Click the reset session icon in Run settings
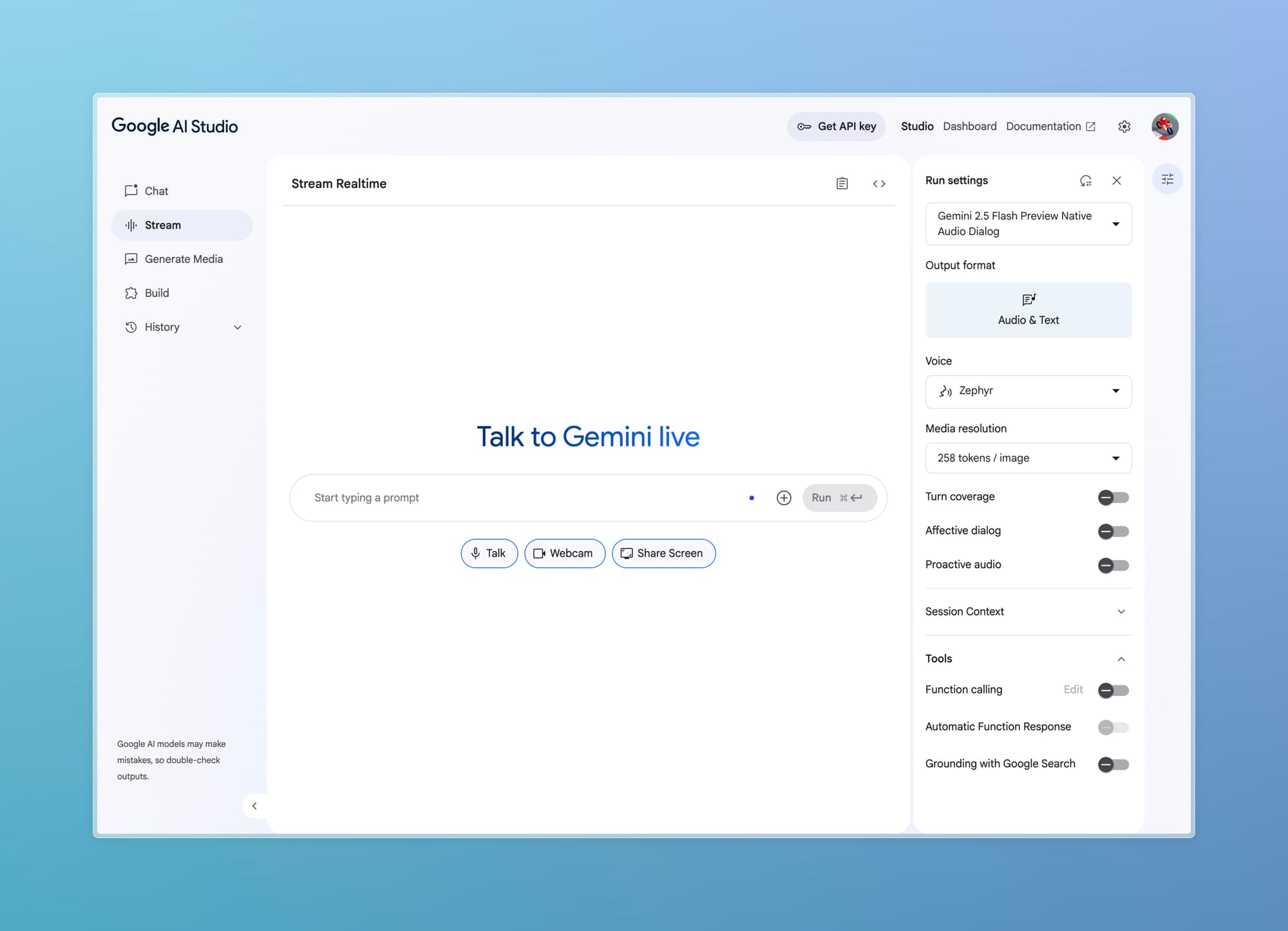This screenshot has width=1288, height=931. pyautogui.click(x=1086, y=181)
